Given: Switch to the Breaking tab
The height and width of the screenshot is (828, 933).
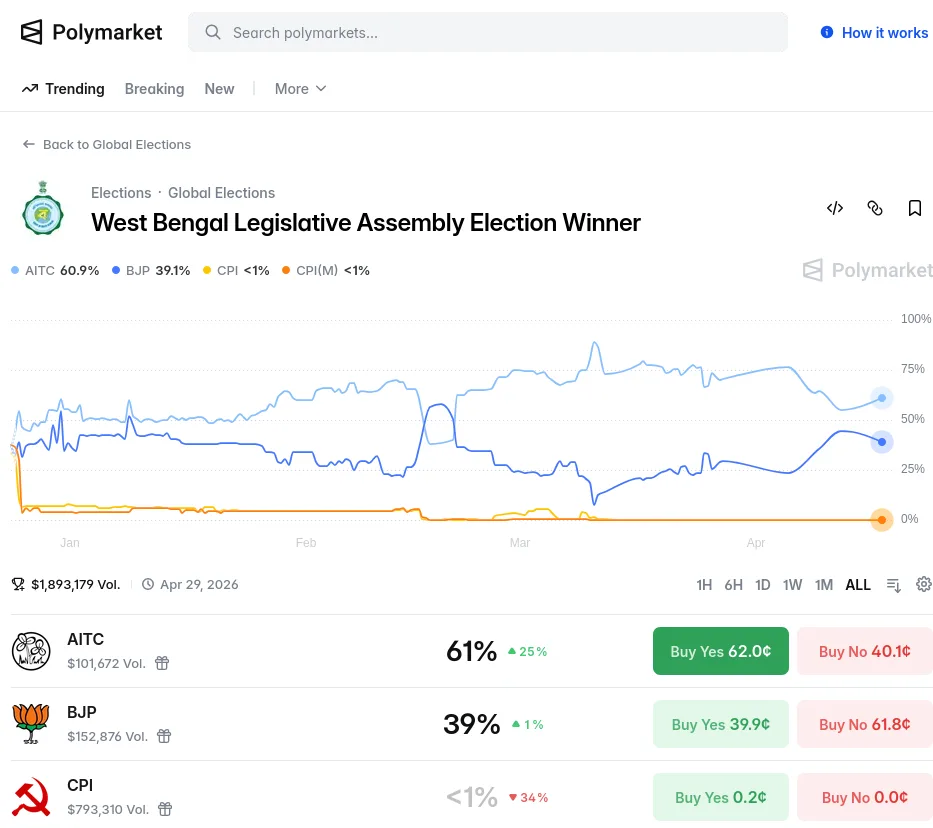Looking at the screenshot, I should pos(154,89).
